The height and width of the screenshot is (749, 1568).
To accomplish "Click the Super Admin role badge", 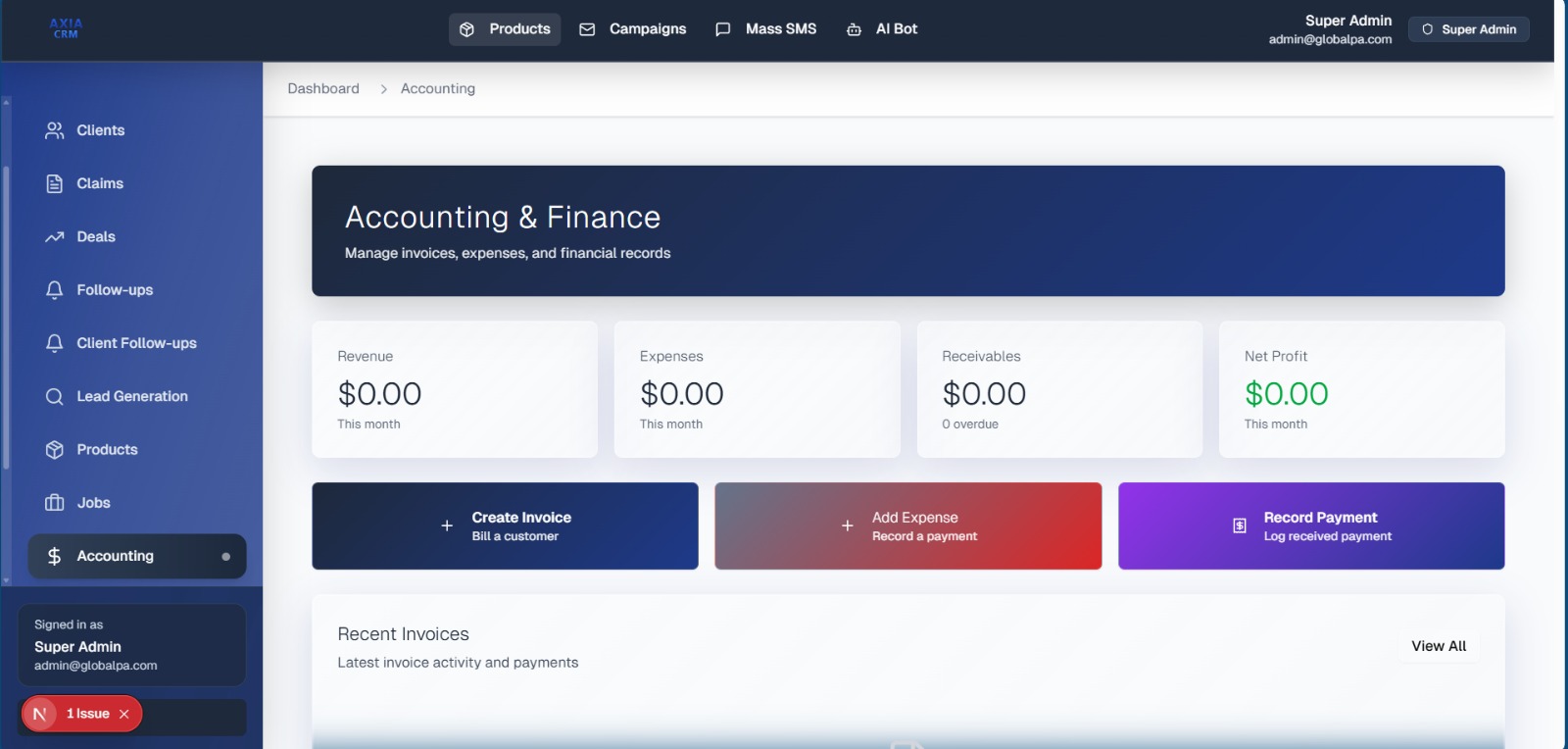I will (x=1468, y=29).
